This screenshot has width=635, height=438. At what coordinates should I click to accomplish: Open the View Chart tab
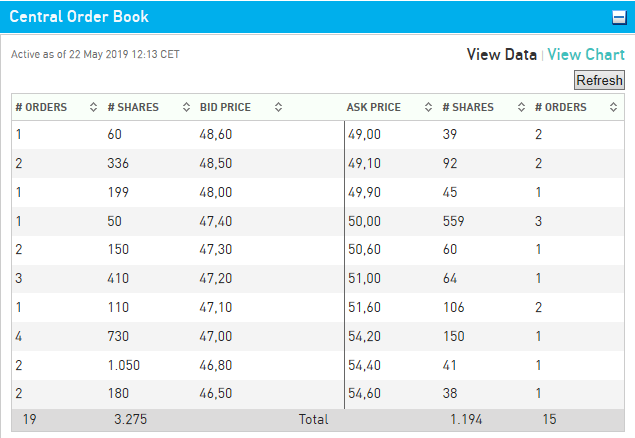[x=586, y=55]
